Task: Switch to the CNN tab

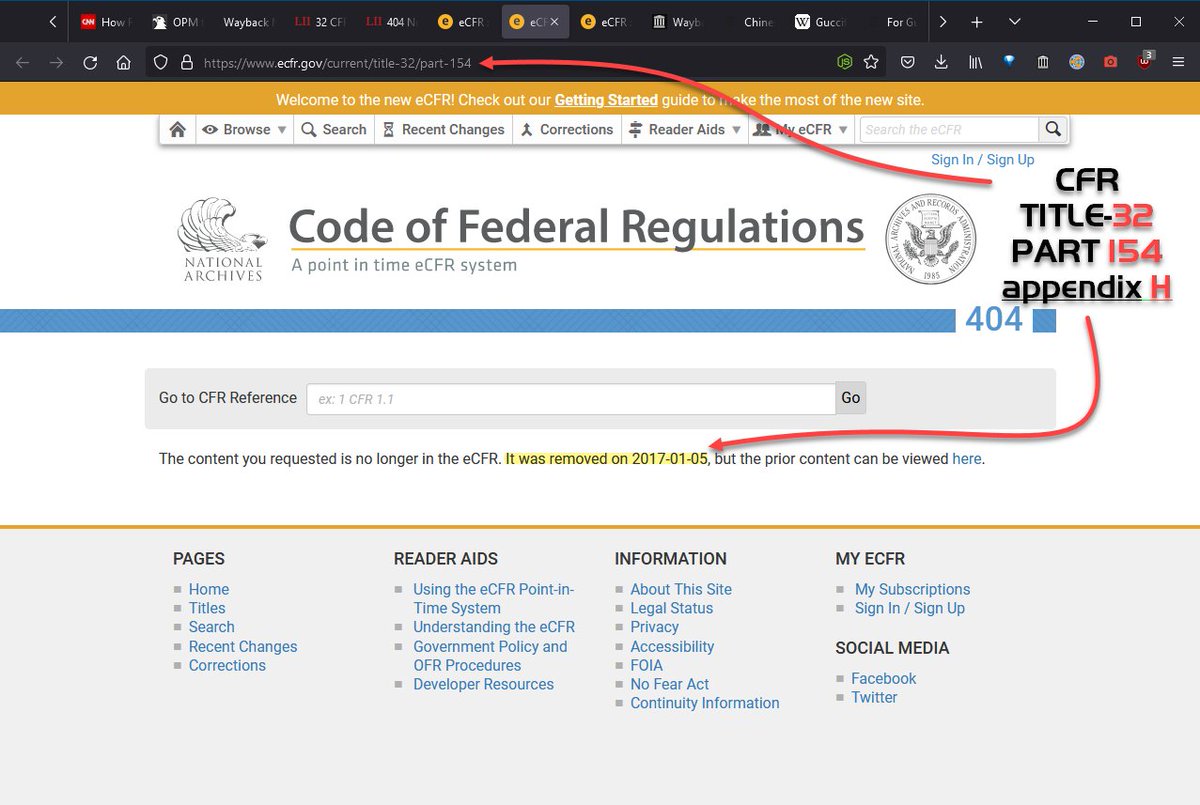Action: (104, 22)
